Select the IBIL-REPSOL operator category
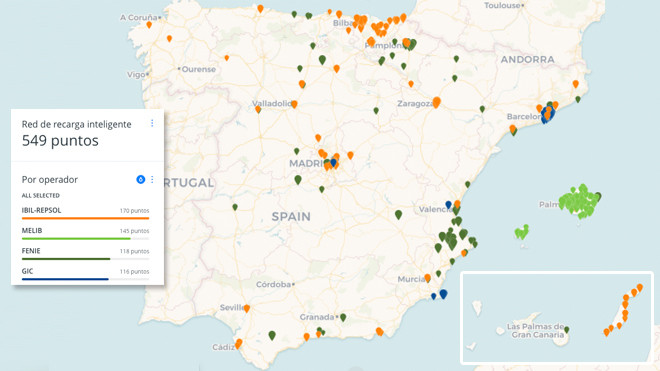 pos(85,213)
